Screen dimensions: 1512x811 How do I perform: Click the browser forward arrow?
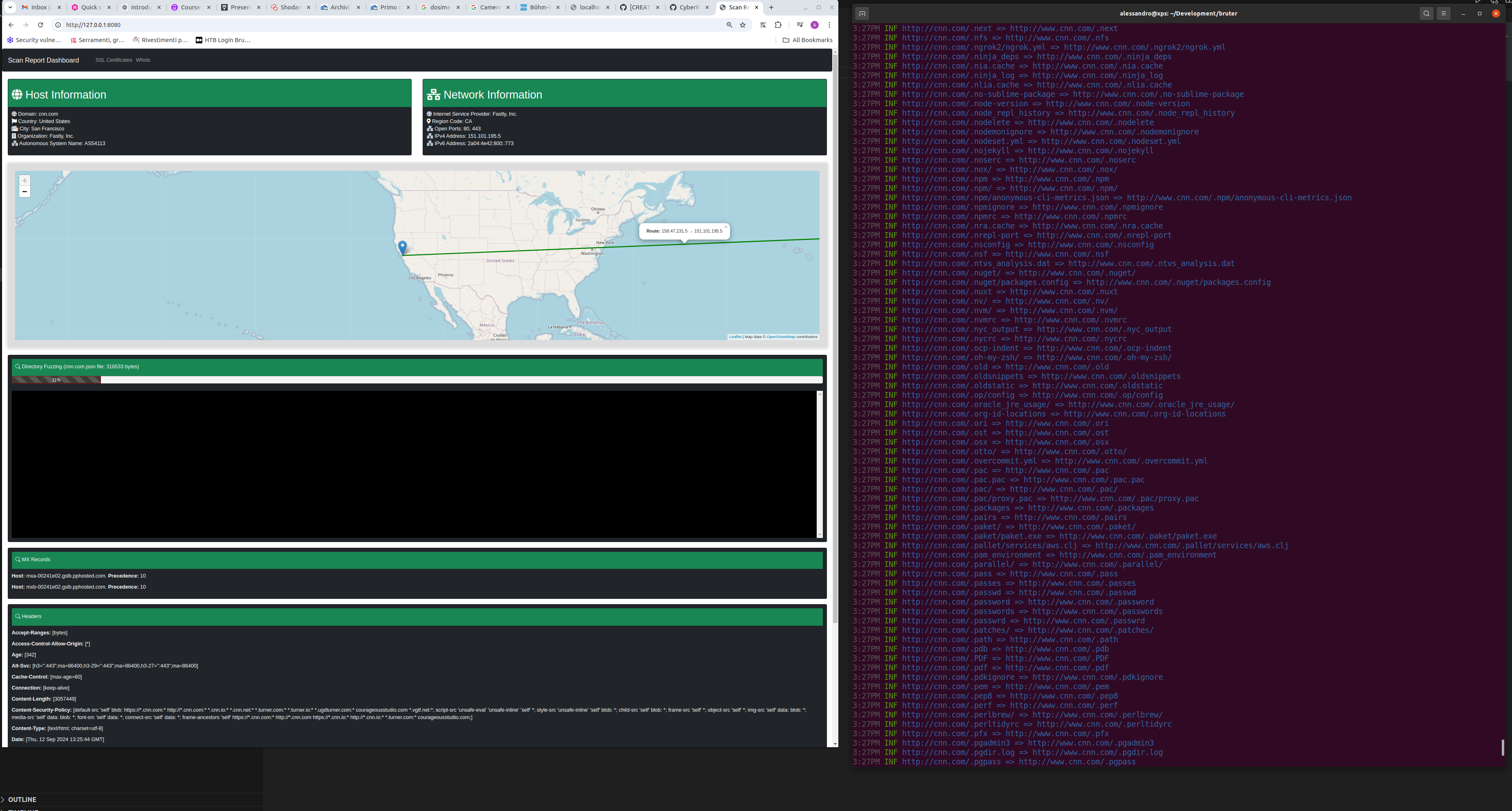(25, 25)
